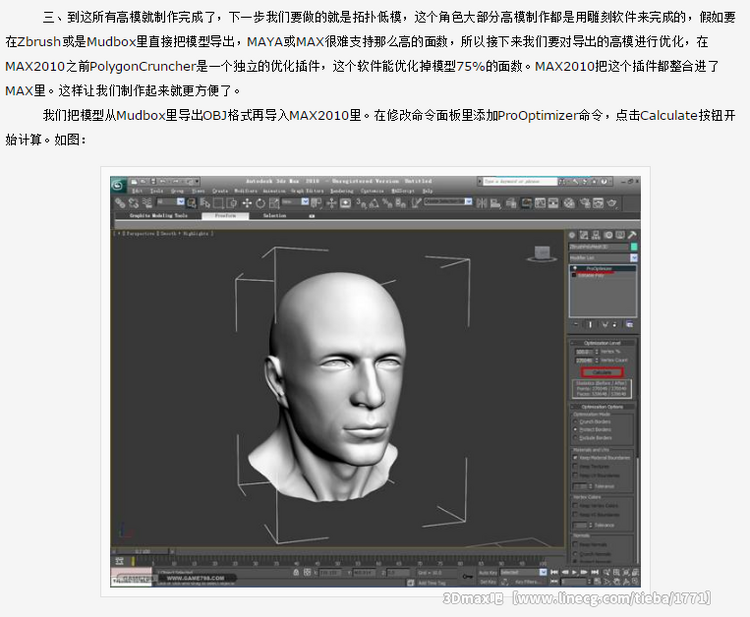Image resolution: width=750 pixels, height=617 pixels.
Task: Enable Keep UV Boundaries checkbox
Action: click(x=596, y=475)
